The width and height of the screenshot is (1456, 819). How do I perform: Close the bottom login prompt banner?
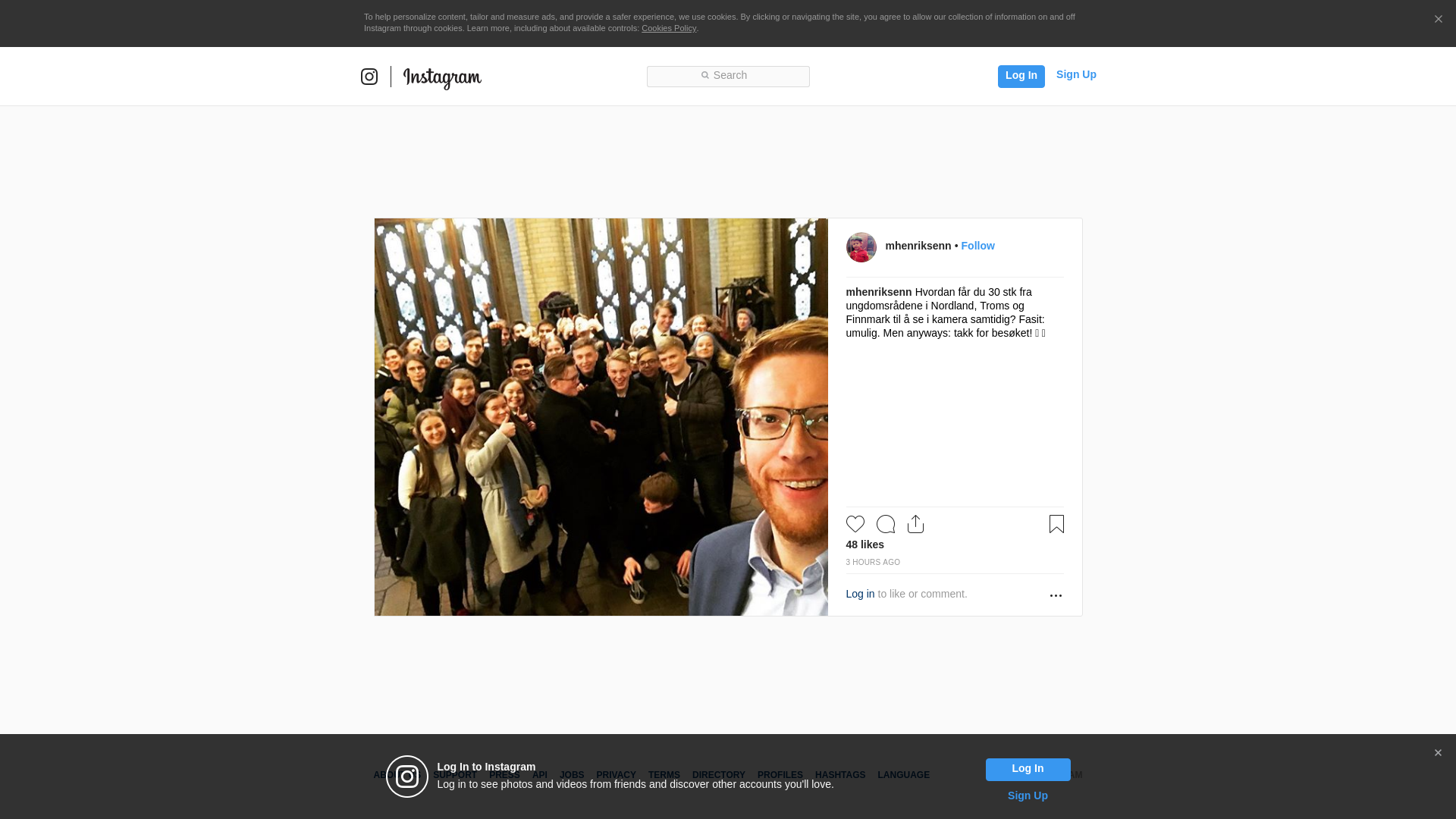[x=1438, y=753]
